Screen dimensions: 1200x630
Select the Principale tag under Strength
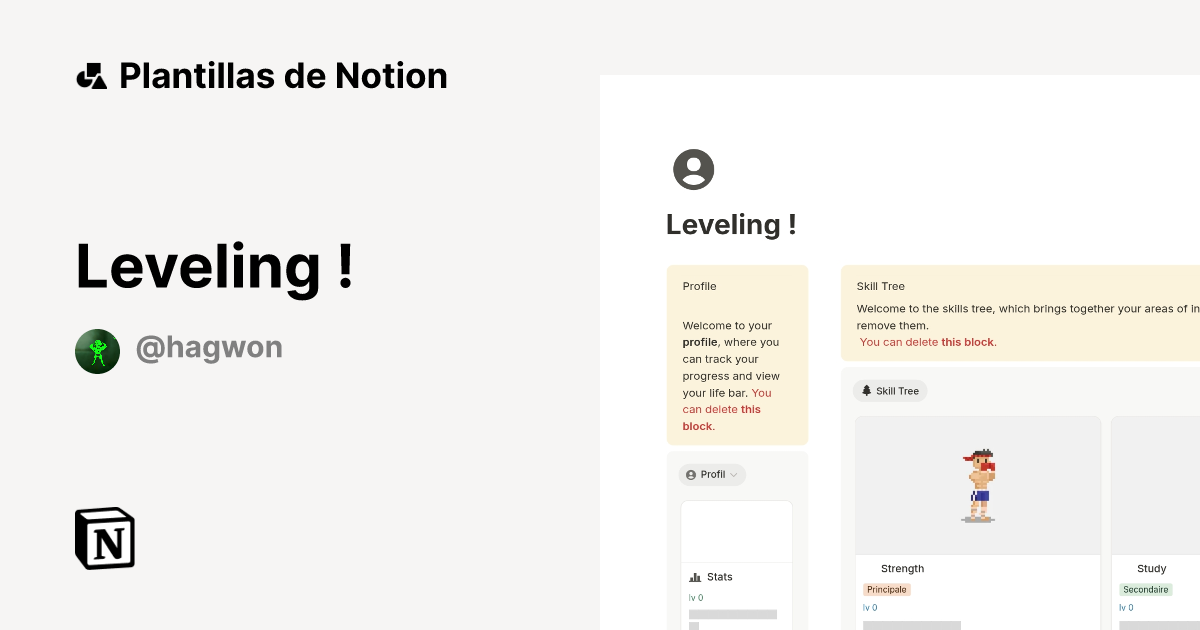click(x=886, y=590)
